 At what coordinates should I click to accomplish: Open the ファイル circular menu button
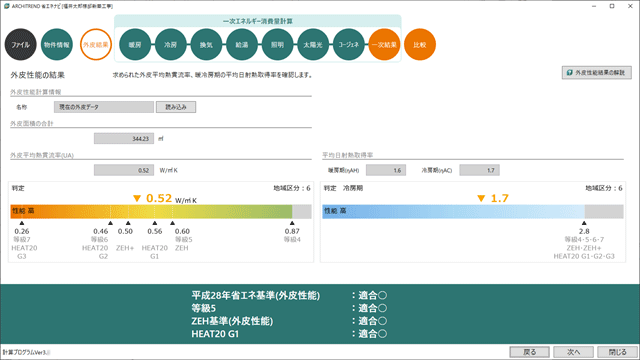[x=20, y=44]
